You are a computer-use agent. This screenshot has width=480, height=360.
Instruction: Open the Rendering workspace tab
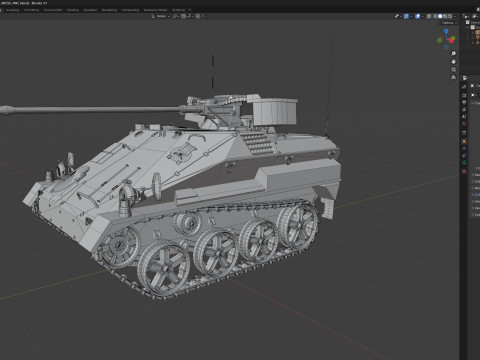coord(109,10)
